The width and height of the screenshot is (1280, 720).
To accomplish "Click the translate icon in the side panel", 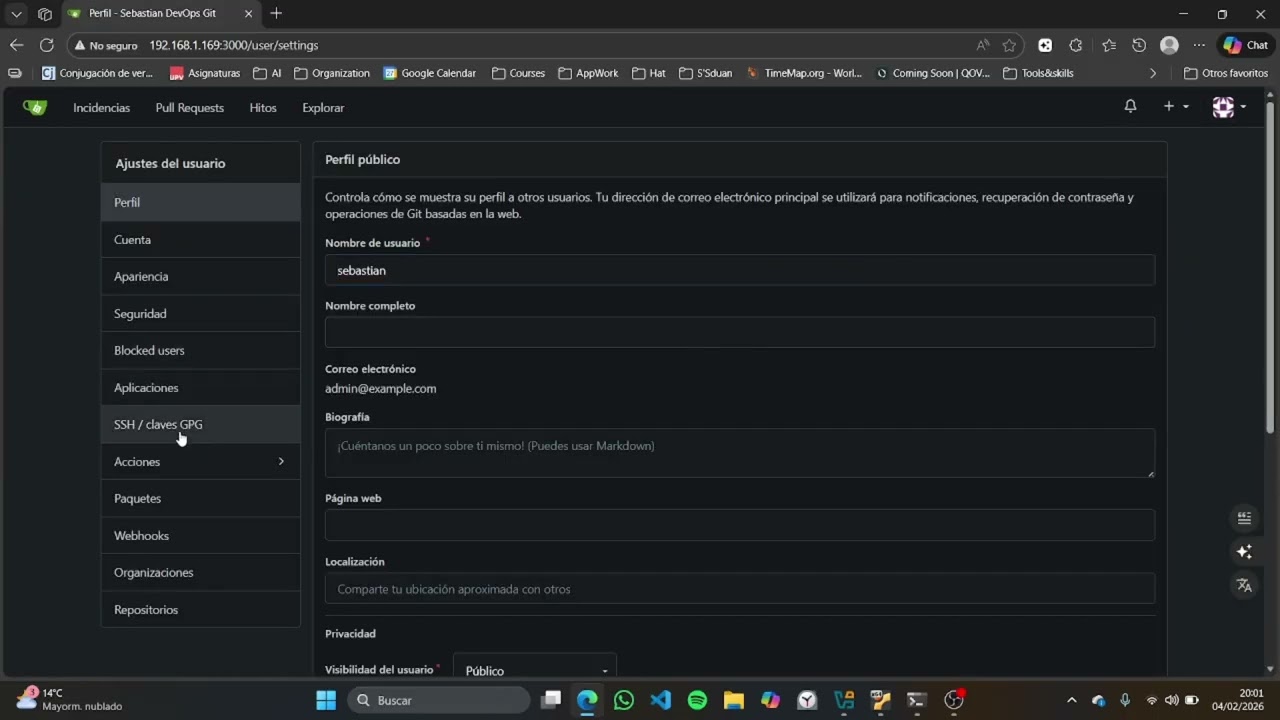I will click(1244, 586).
